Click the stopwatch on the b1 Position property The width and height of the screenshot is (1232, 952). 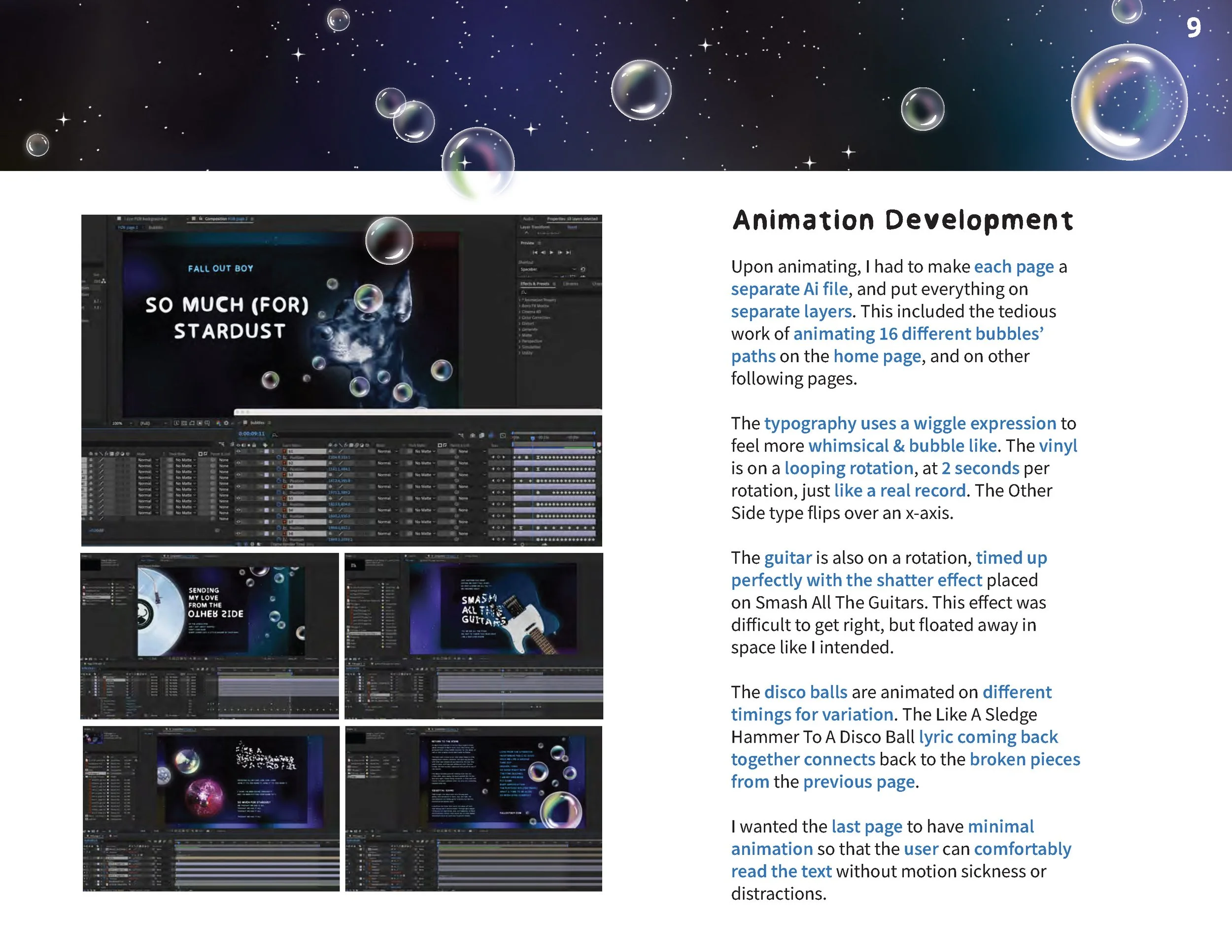coord(278,457)
